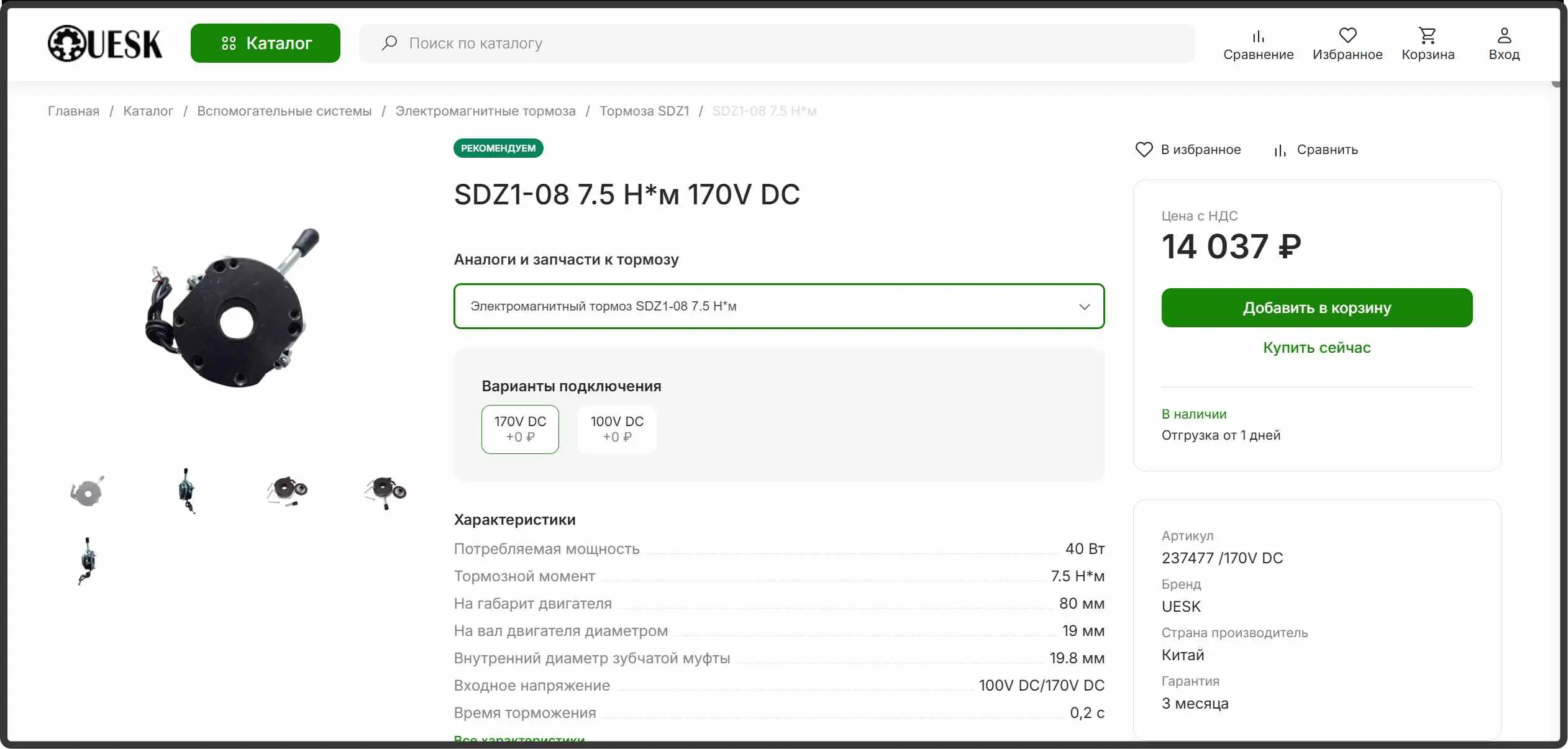Click Сравнить to compare product

pos(1316,150)
